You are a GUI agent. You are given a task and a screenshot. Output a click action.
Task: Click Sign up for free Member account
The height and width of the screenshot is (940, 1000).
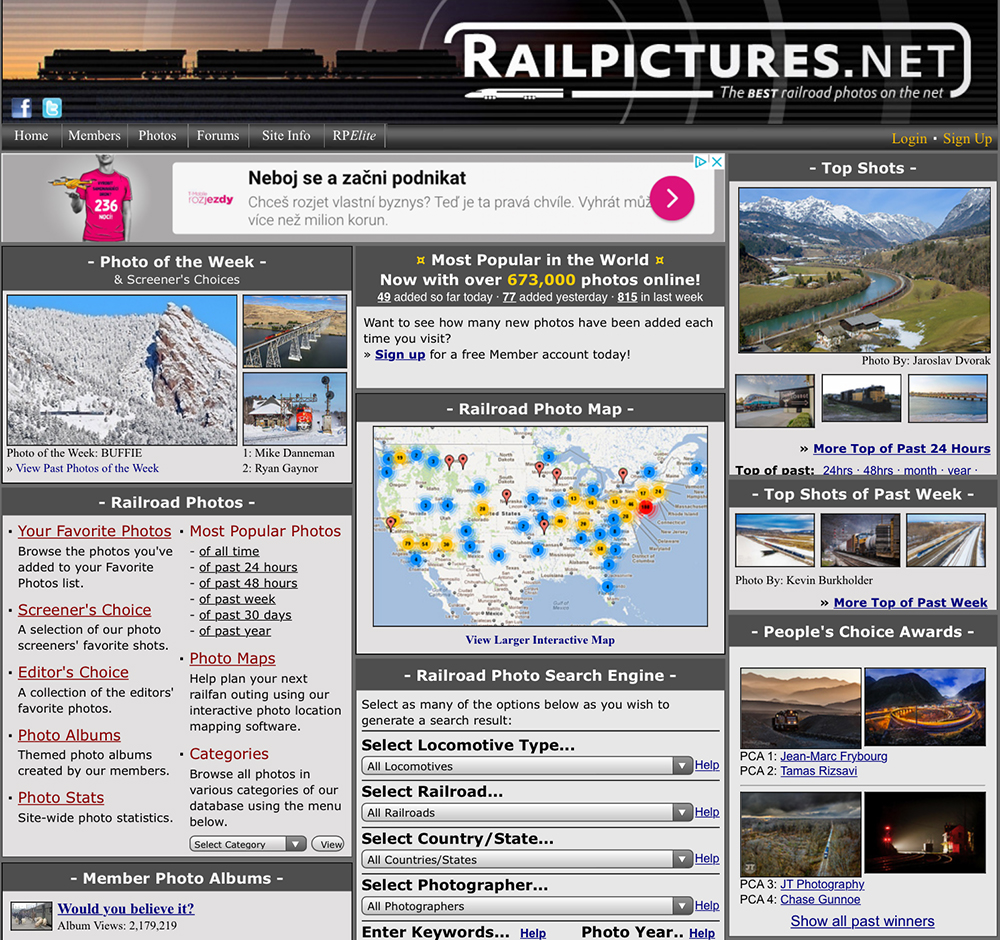(x=400, y=355)
